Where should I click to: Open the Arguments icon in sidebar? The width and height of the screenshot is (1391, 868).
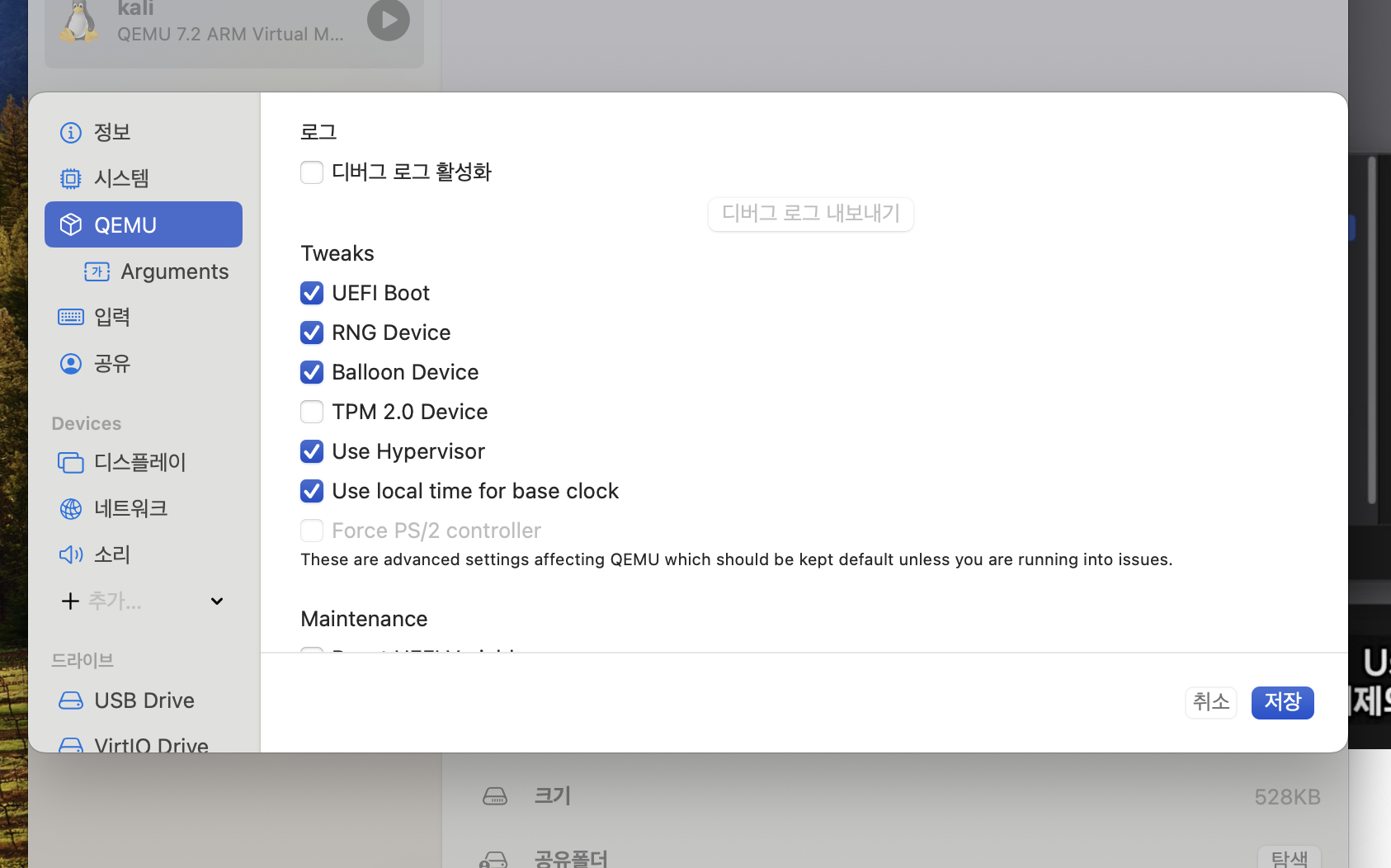click(97, 271)
